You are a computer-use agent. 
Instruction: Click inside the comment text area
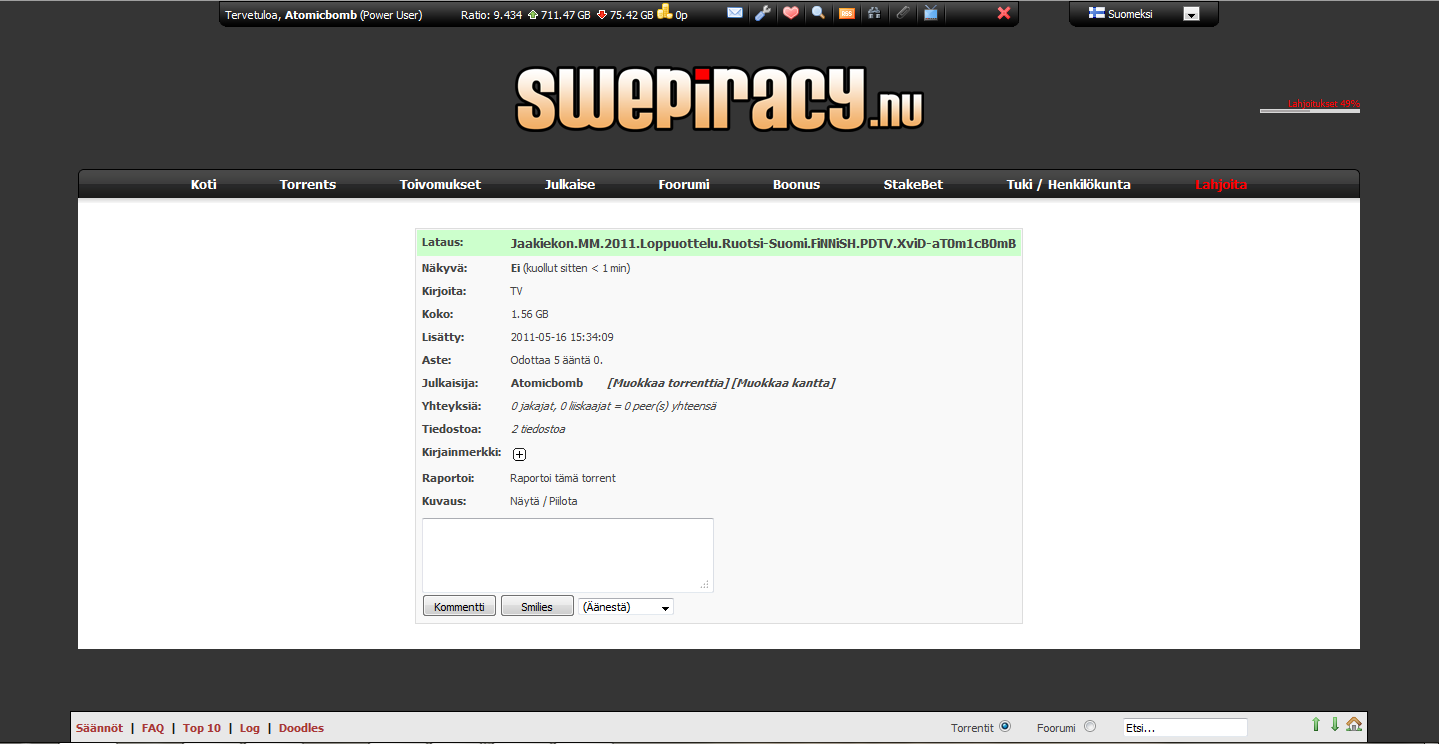pyautogui.click(x=568, y=555)
